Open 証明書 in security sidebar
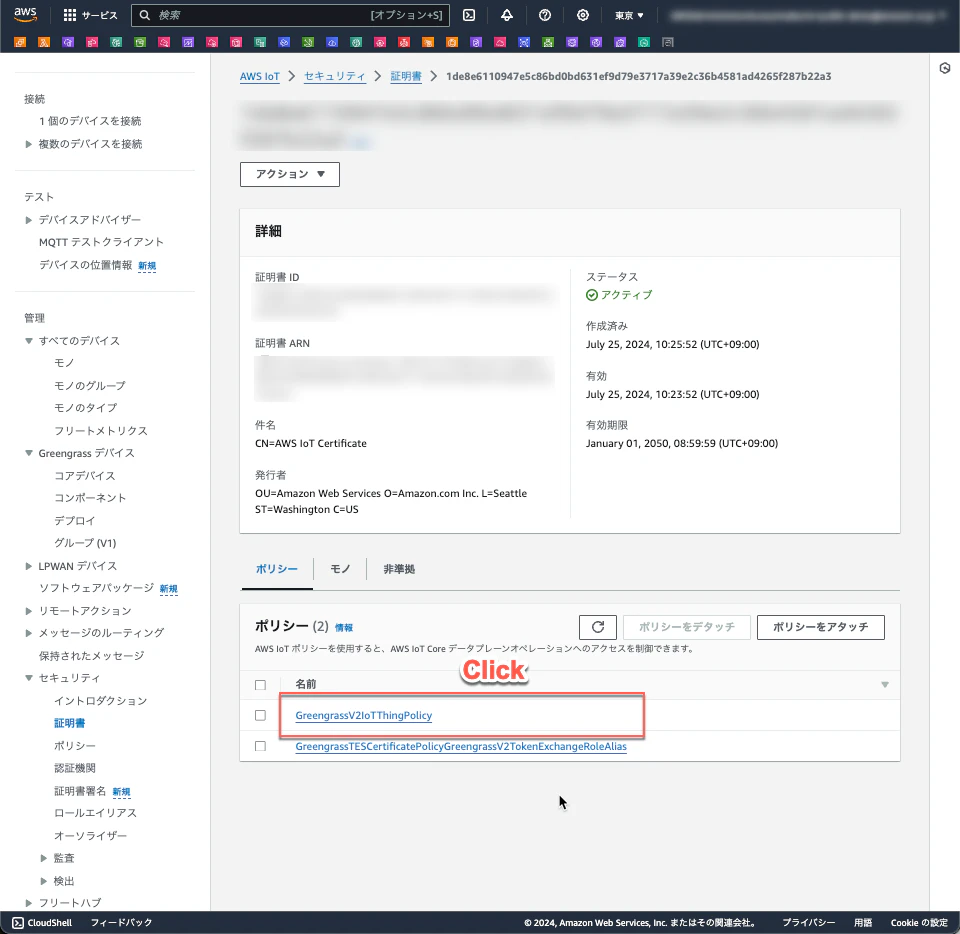 point(69,723)
